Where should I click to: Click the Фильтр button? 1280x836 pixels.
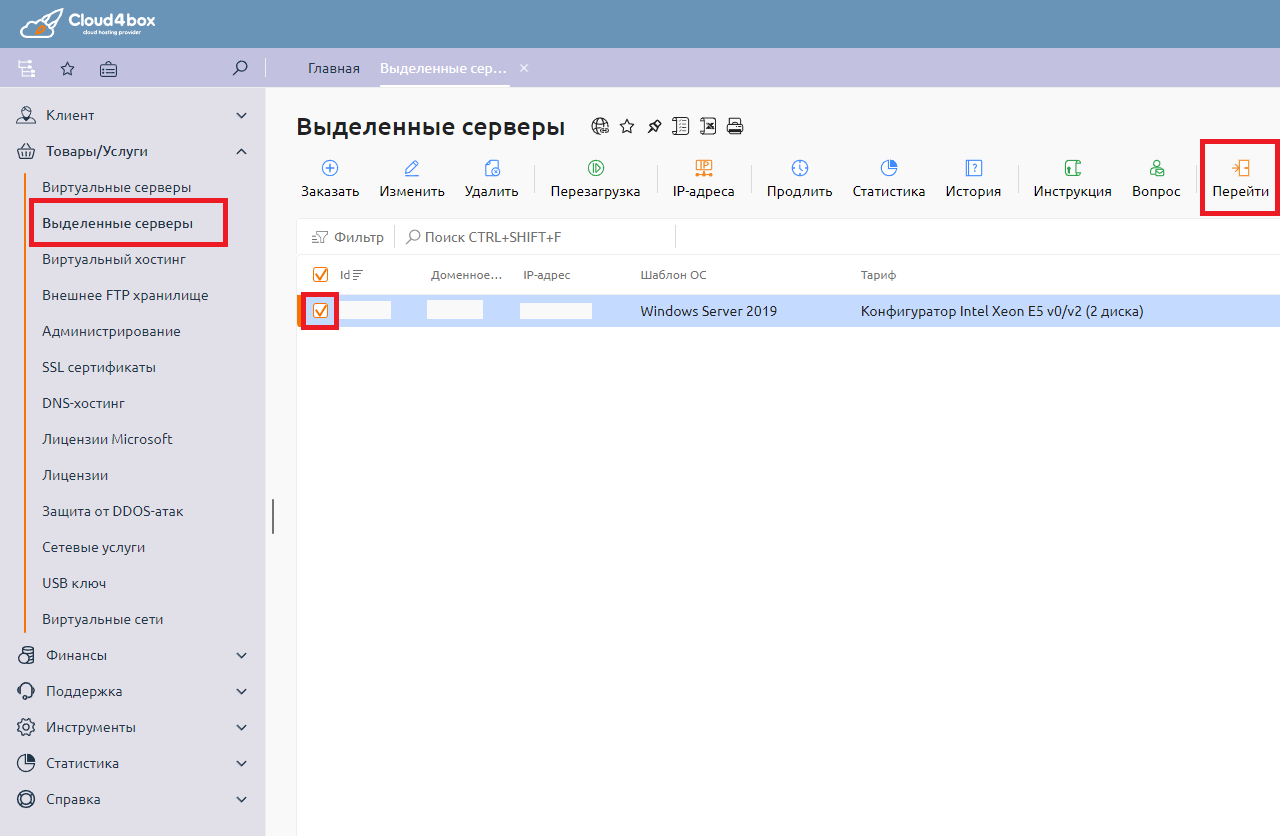point(347,237)
